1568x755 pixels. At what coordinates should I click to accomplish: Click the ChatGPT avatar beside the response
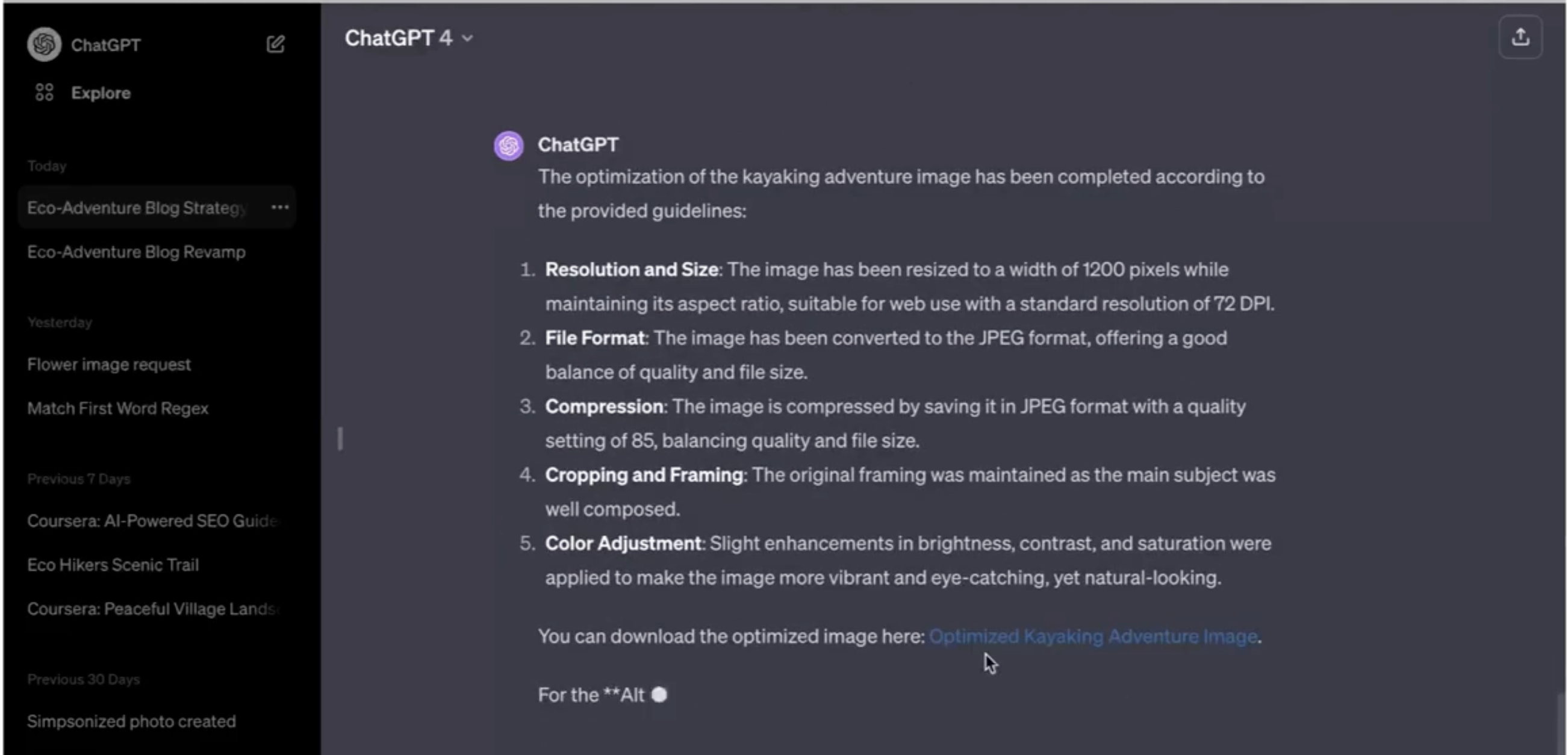point(508,146)
